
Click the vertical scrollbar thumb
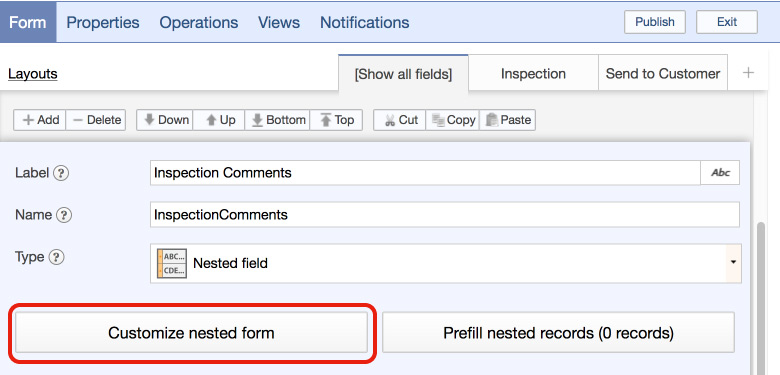pyautogui.click(x=760, y=298)
